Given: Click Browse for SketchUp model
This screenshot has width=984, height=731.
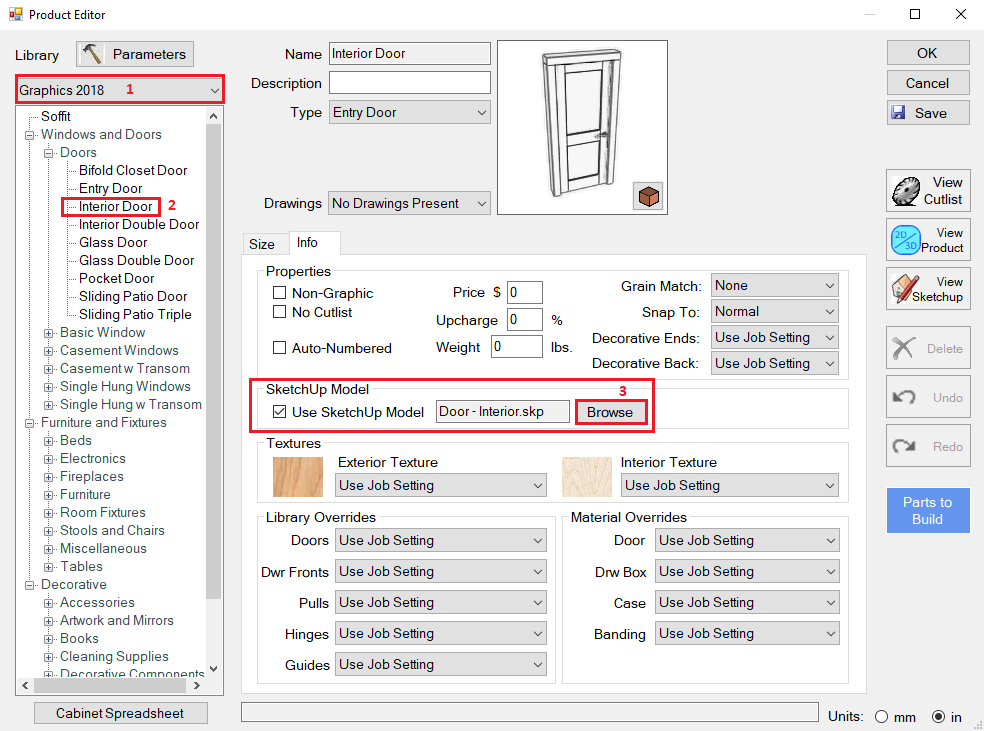Looking at the screenshot, I should click(x=609, y=412).
